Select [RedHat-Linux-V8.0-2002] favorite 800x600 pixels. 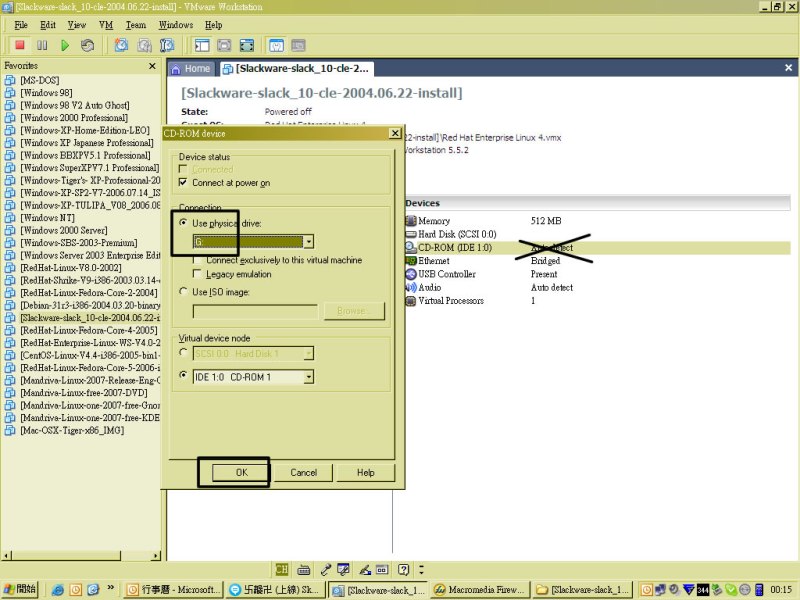click(x=71, y=267)
